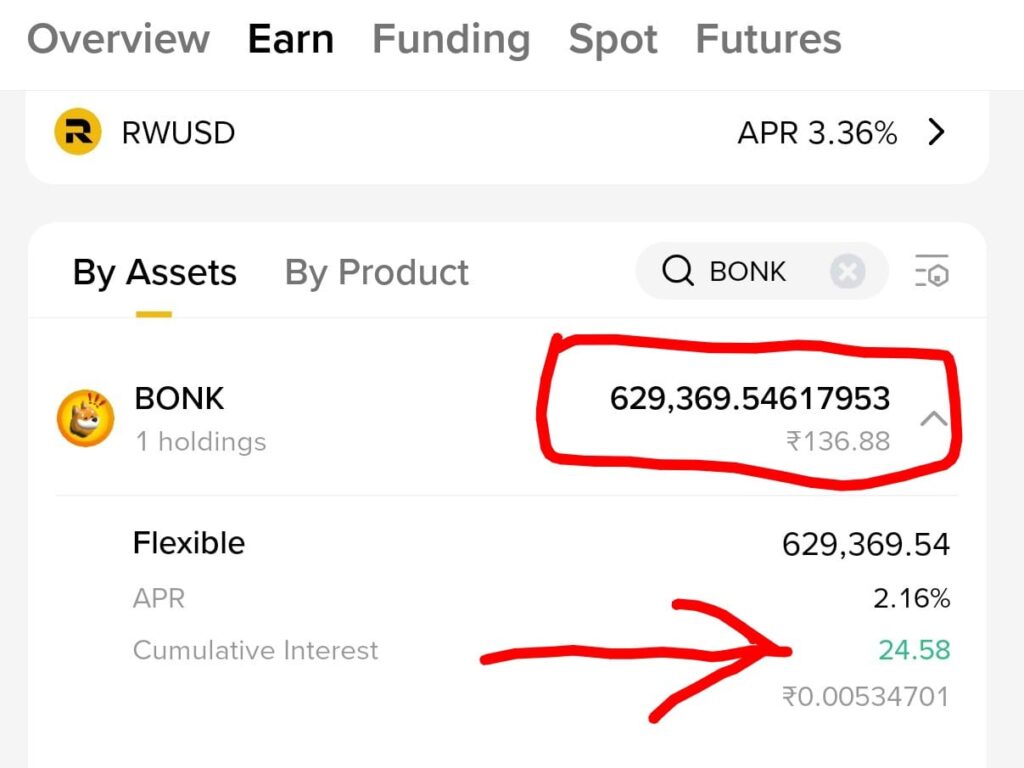Click the BONK 1 holdings label
1024x768 pixels.
pos(200,441)
